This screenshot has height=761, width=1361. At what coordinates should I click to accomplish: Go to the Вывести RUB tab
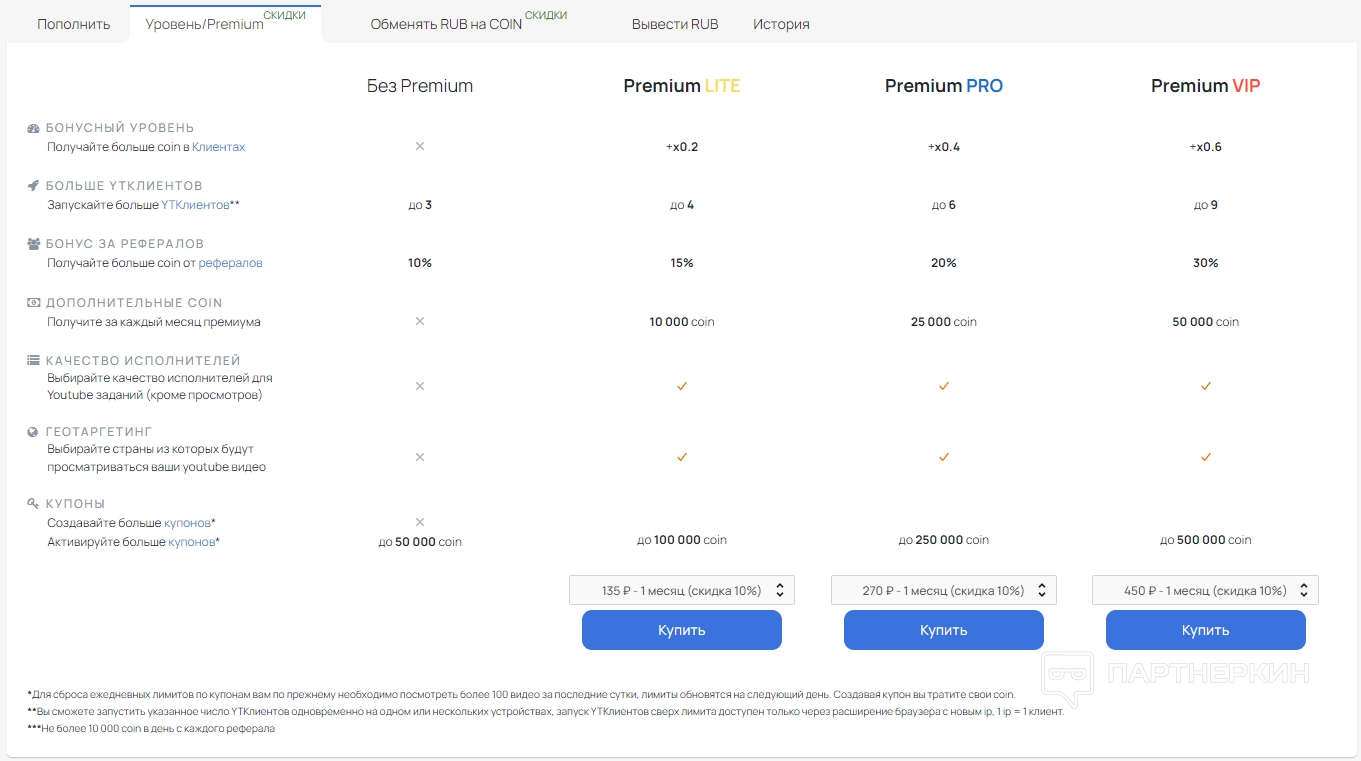click(x=675, y=24)
